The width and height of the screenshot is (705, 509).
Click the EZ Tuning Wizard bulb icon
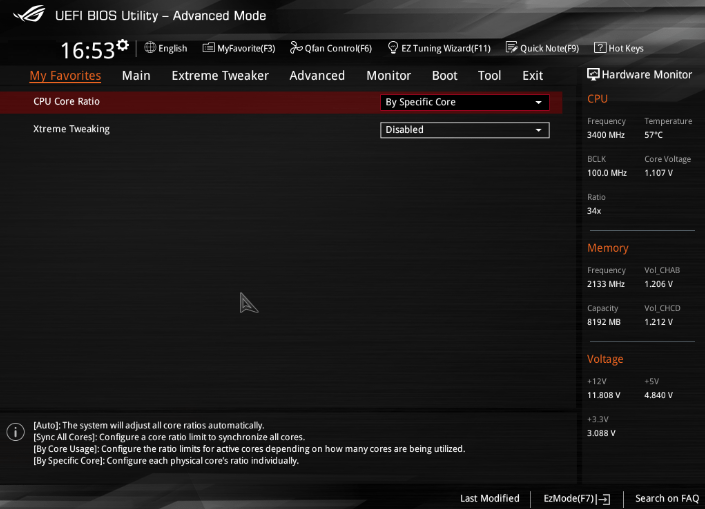pyautogui.click(x=393, y=47)
